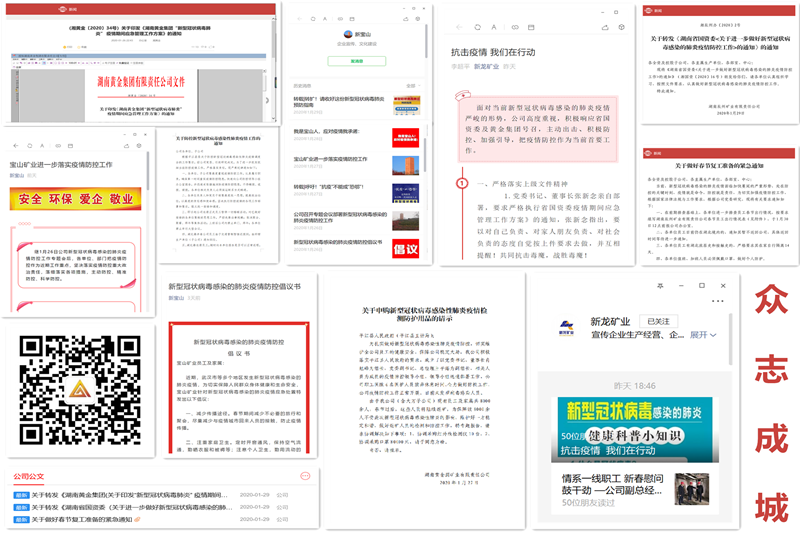
Task: Open settings icon in 抗击疫情 article window
Action: pyautogui.click(x=621, y=27)
